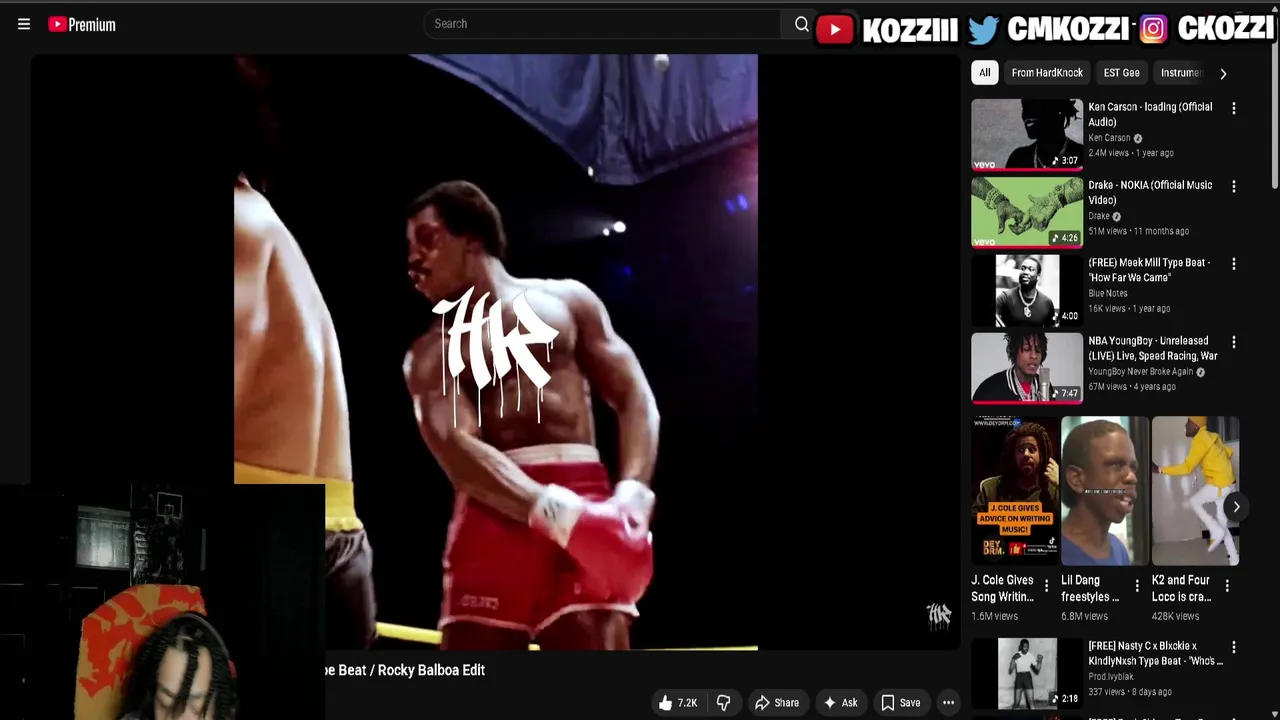This screenshot has width=1280, height=720.
Task: Click inside the Search text field
Action: coord(604,24)
